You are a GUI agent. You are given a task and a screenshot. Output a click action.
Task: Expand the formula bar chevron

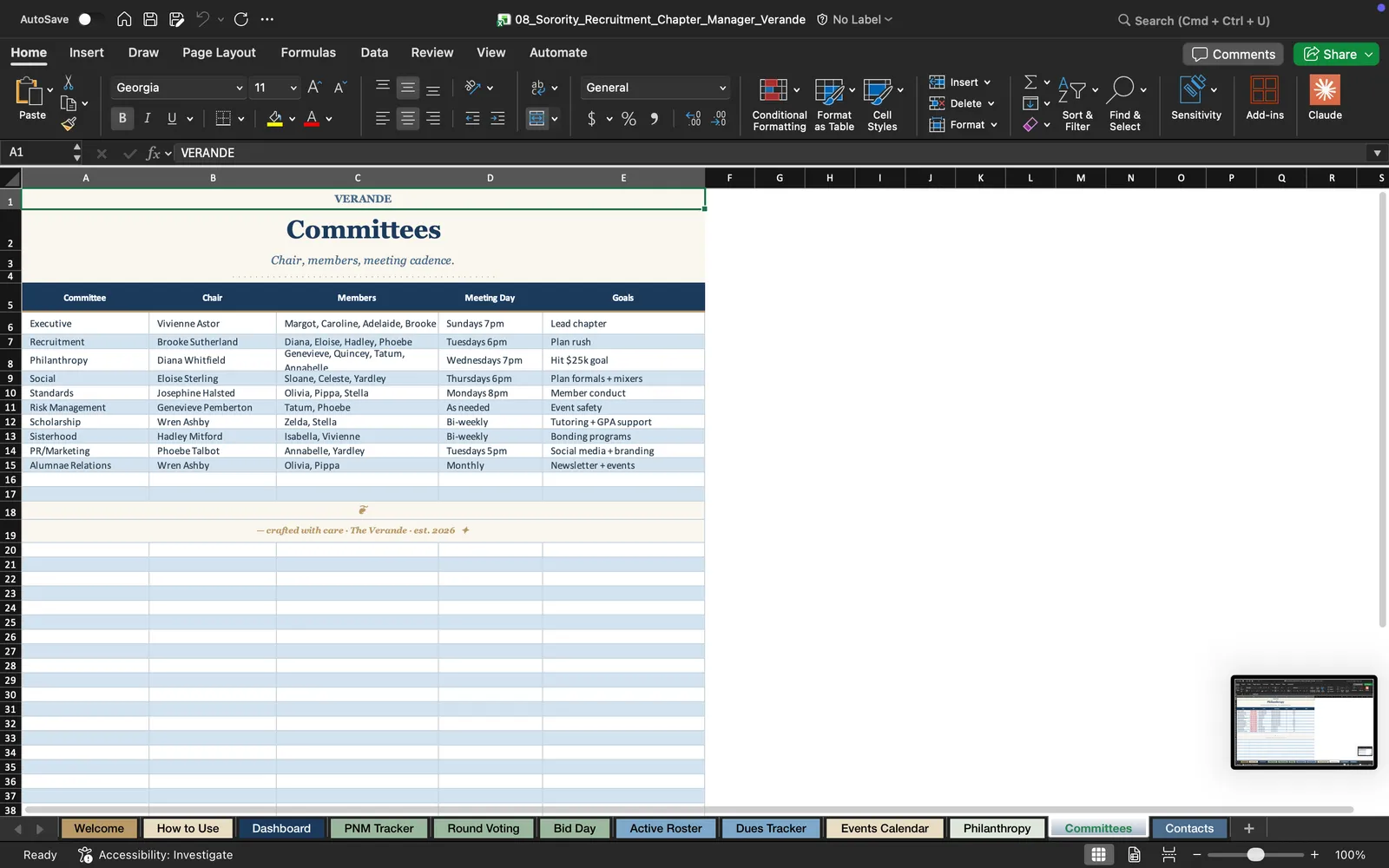[x=1377, y=153]
